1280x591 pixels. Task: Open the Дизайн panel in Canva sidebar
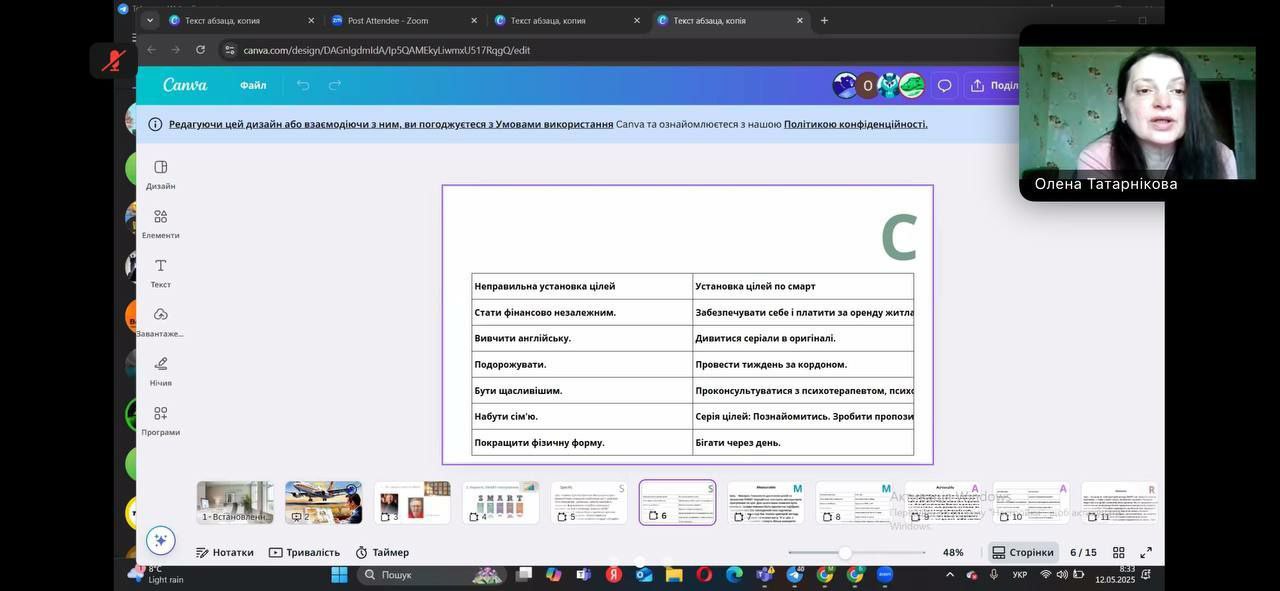160,174
